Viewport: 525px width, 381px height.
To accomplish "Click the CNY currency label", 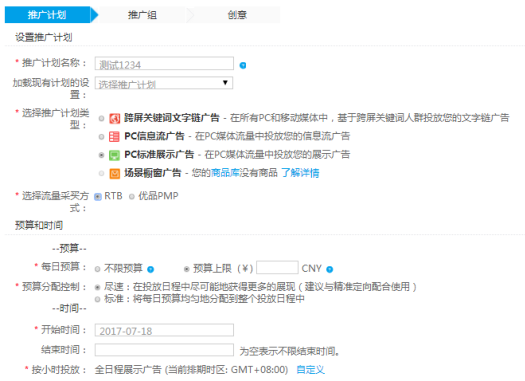I will point(311,269).
